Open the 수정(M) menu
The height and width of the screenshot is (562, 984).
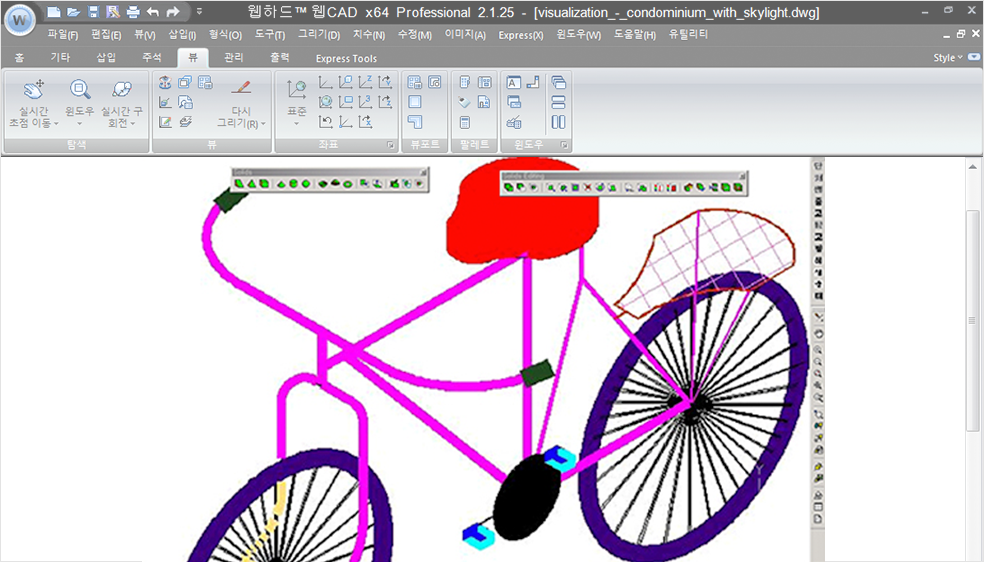[x=415, y=34]
